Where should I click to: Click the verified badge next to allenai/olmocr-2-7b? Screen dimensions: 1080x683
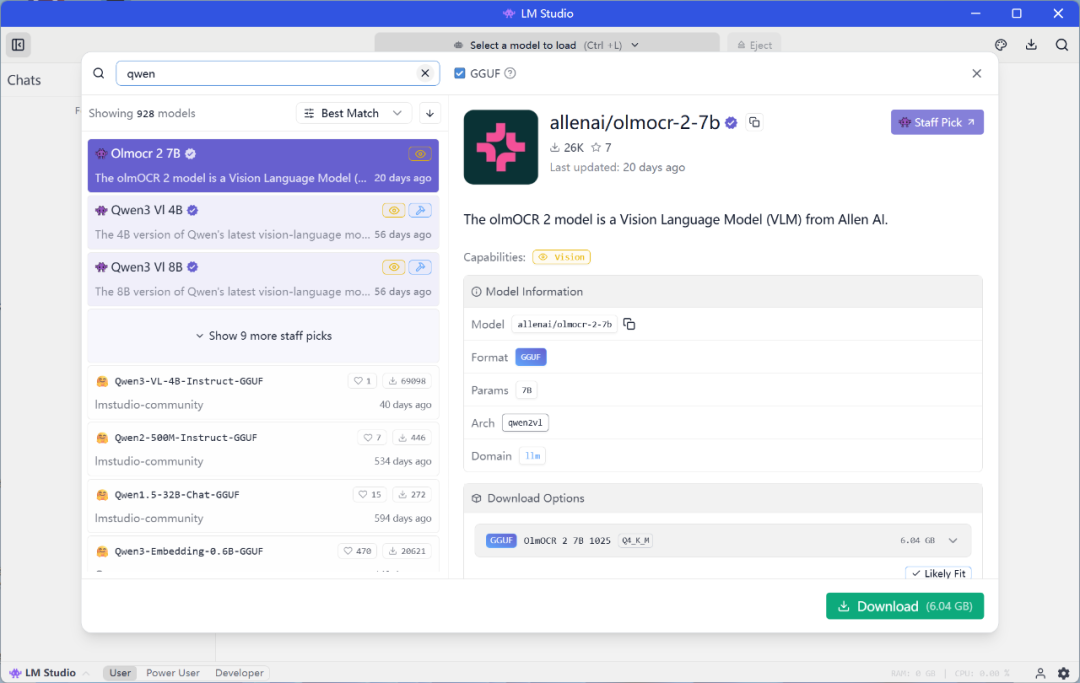(x=731, y=123)
